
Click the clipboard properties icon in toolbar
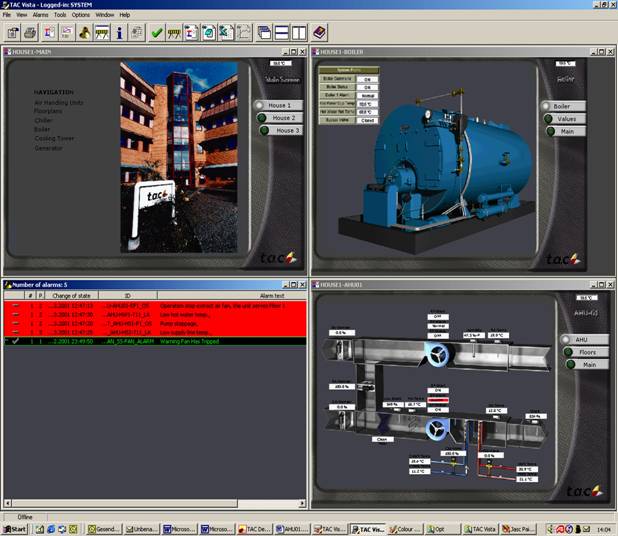coord(13,33)
